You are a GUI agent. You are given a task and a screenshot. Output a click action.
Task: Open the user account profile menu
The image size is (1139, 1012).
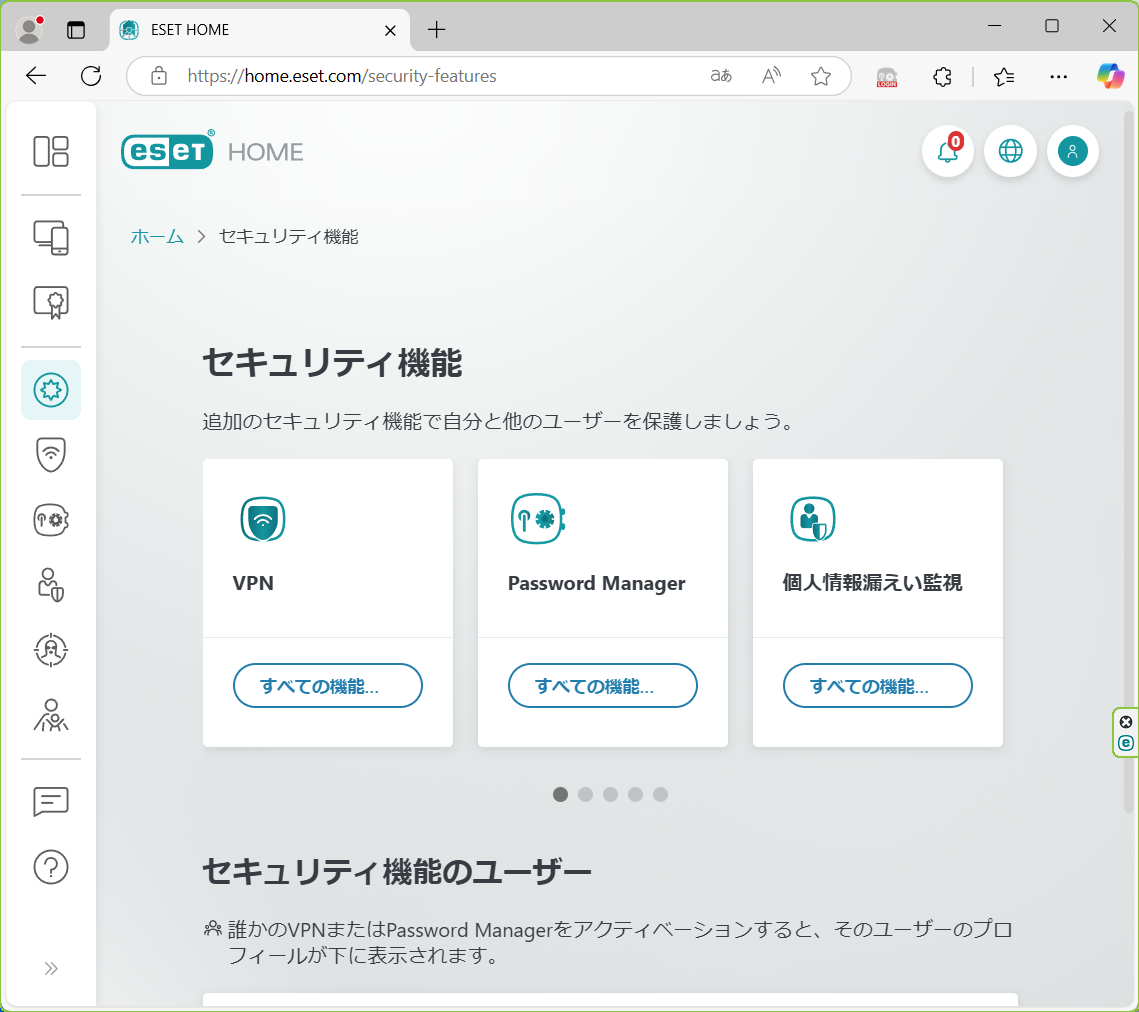pos(1073,151)
